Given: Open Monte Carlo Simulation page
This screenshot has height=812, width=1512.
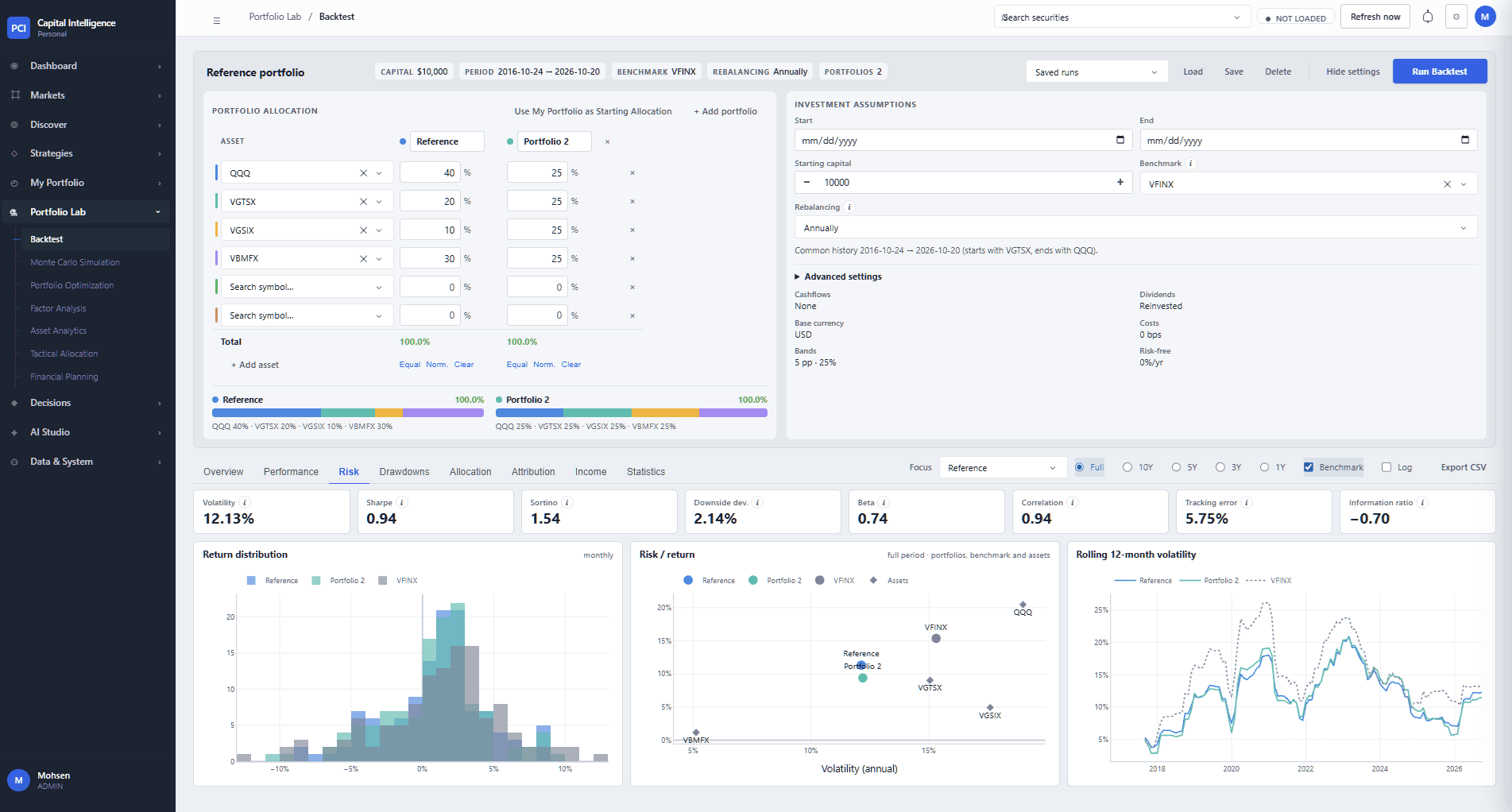Looking at the screenshot, I should coord(75,262).
